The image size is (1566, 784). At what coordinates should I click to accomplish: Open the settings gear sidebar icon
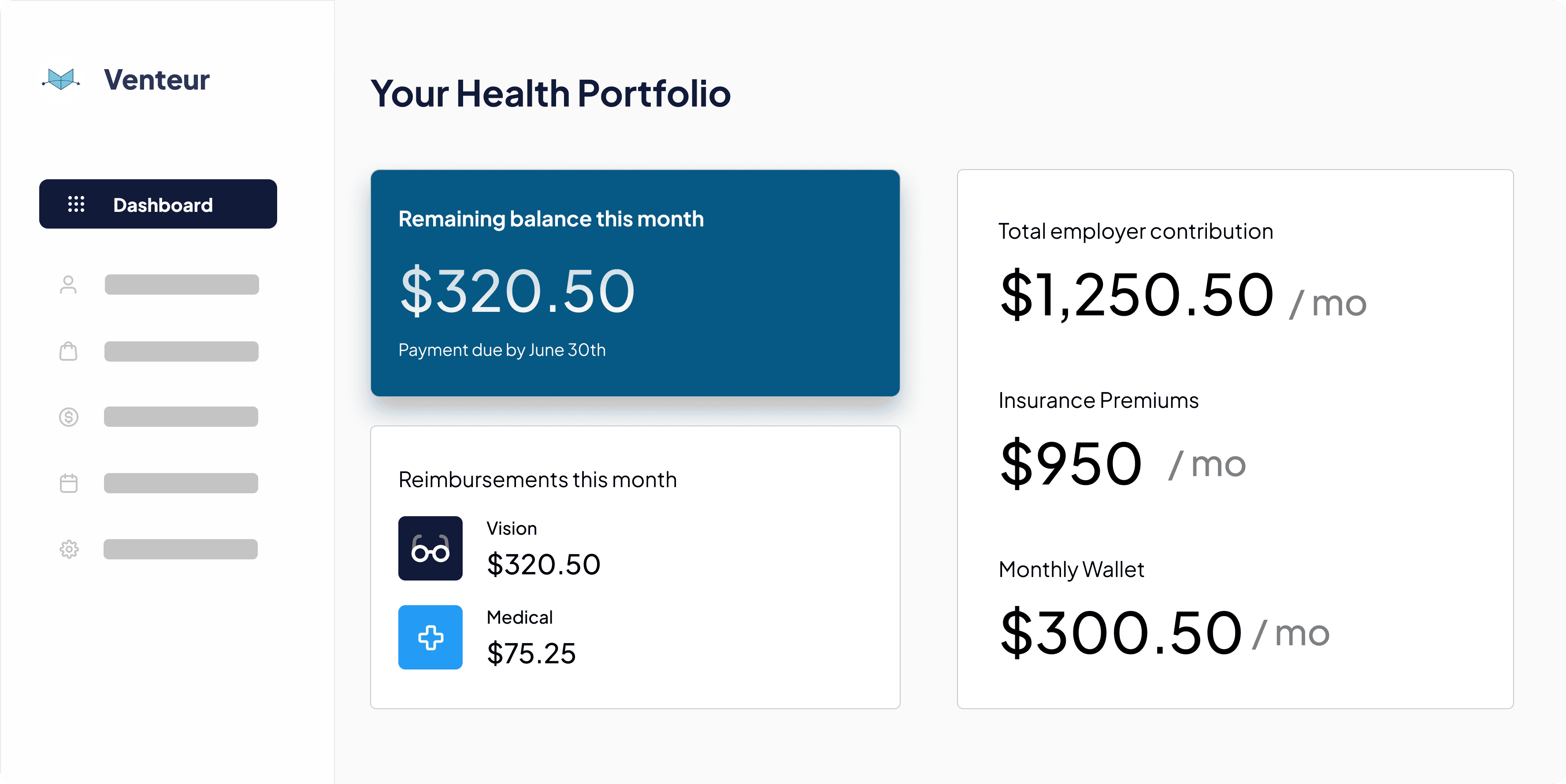click(x=69, y=549)
